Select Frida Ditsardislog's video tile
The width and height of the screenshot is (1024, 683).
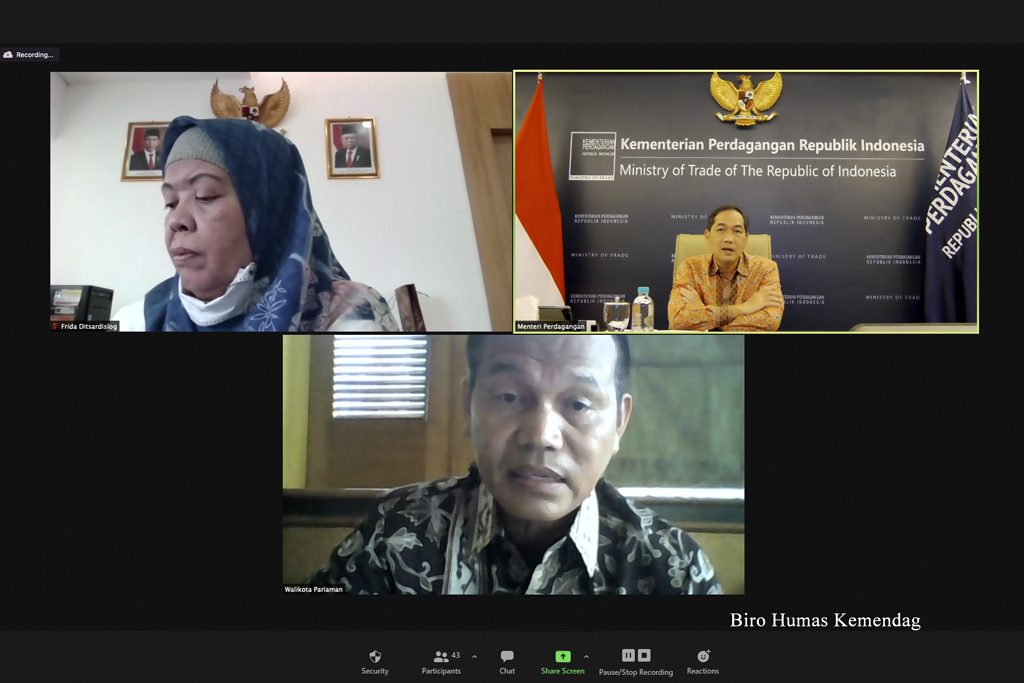tap(280, 200)
